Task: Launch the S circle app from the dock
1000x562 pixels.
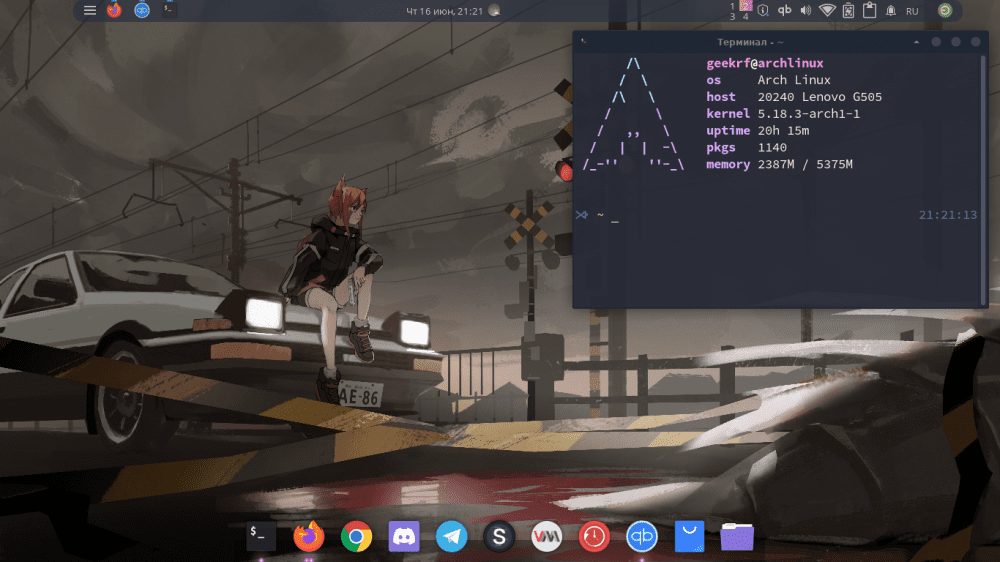Action: (x=499, y=536)
